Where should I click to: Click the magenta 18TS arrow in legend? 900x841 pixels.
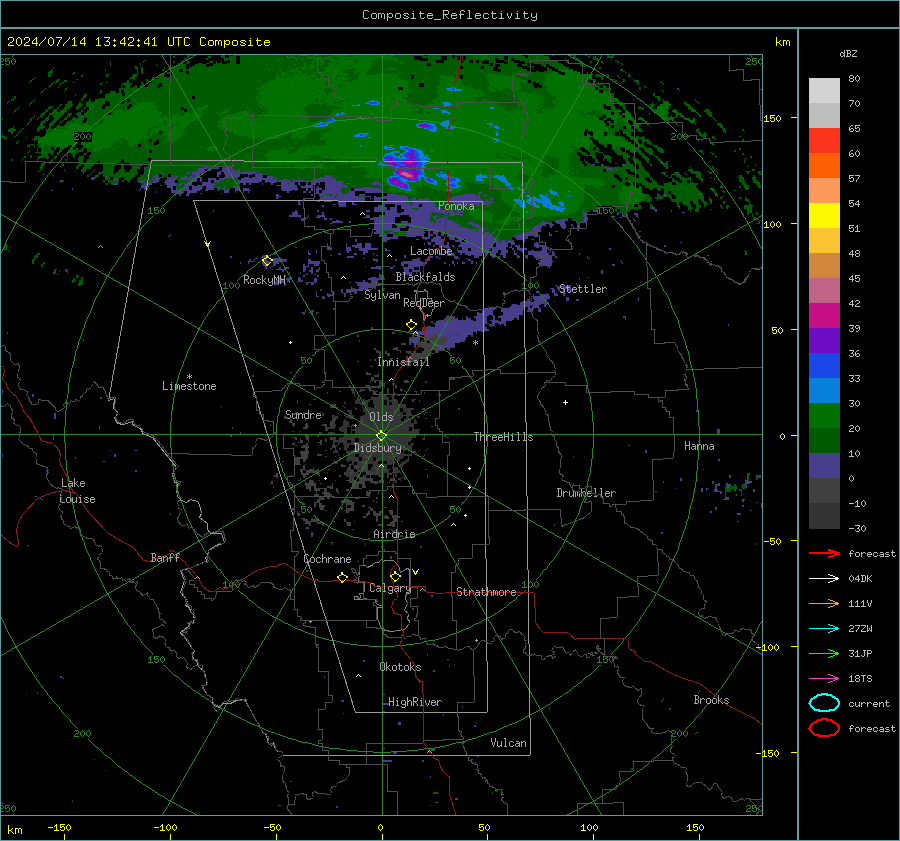824,679
